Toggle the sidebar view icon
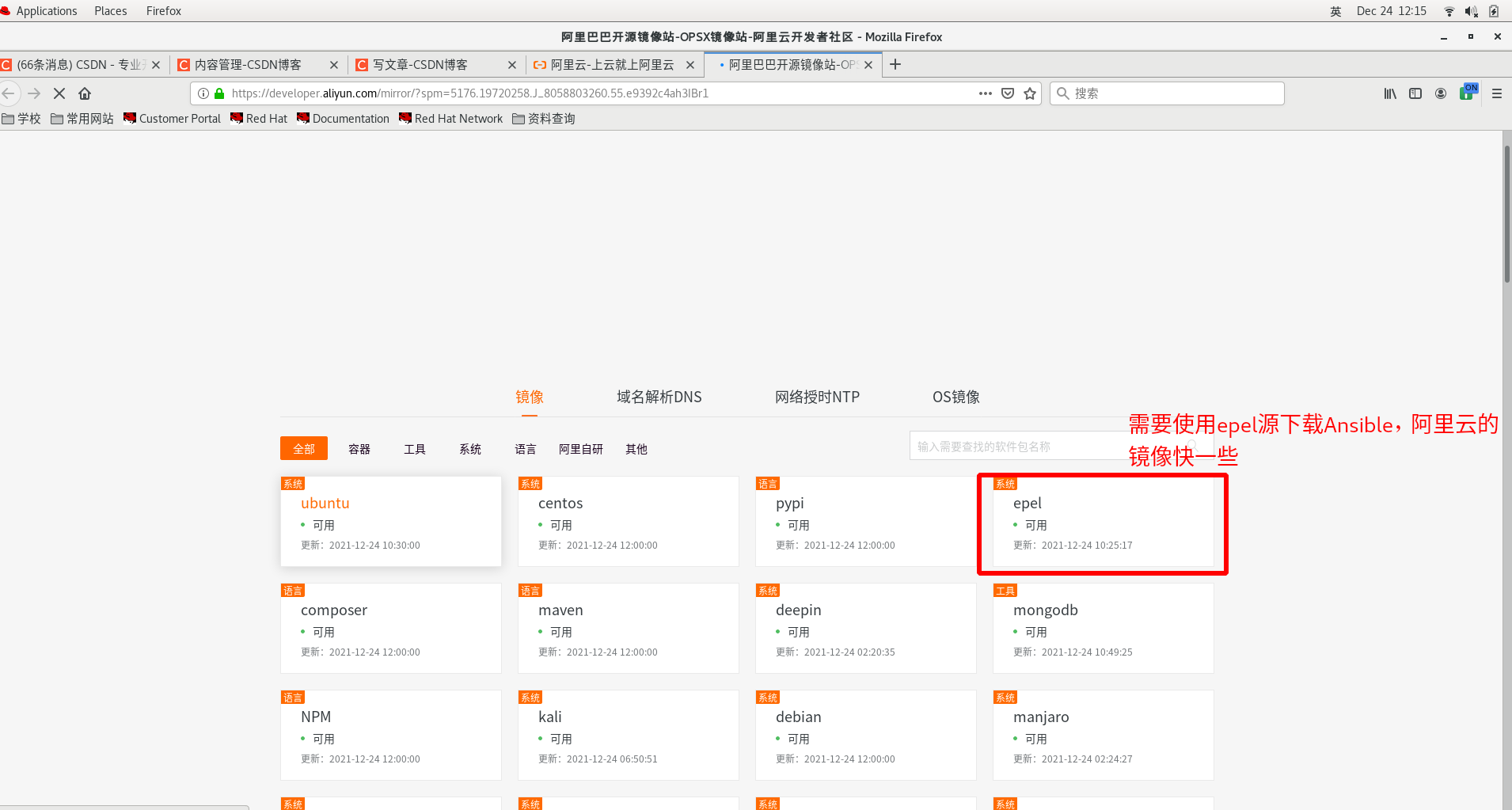Screen dimensions: 1512x810 1415,93
